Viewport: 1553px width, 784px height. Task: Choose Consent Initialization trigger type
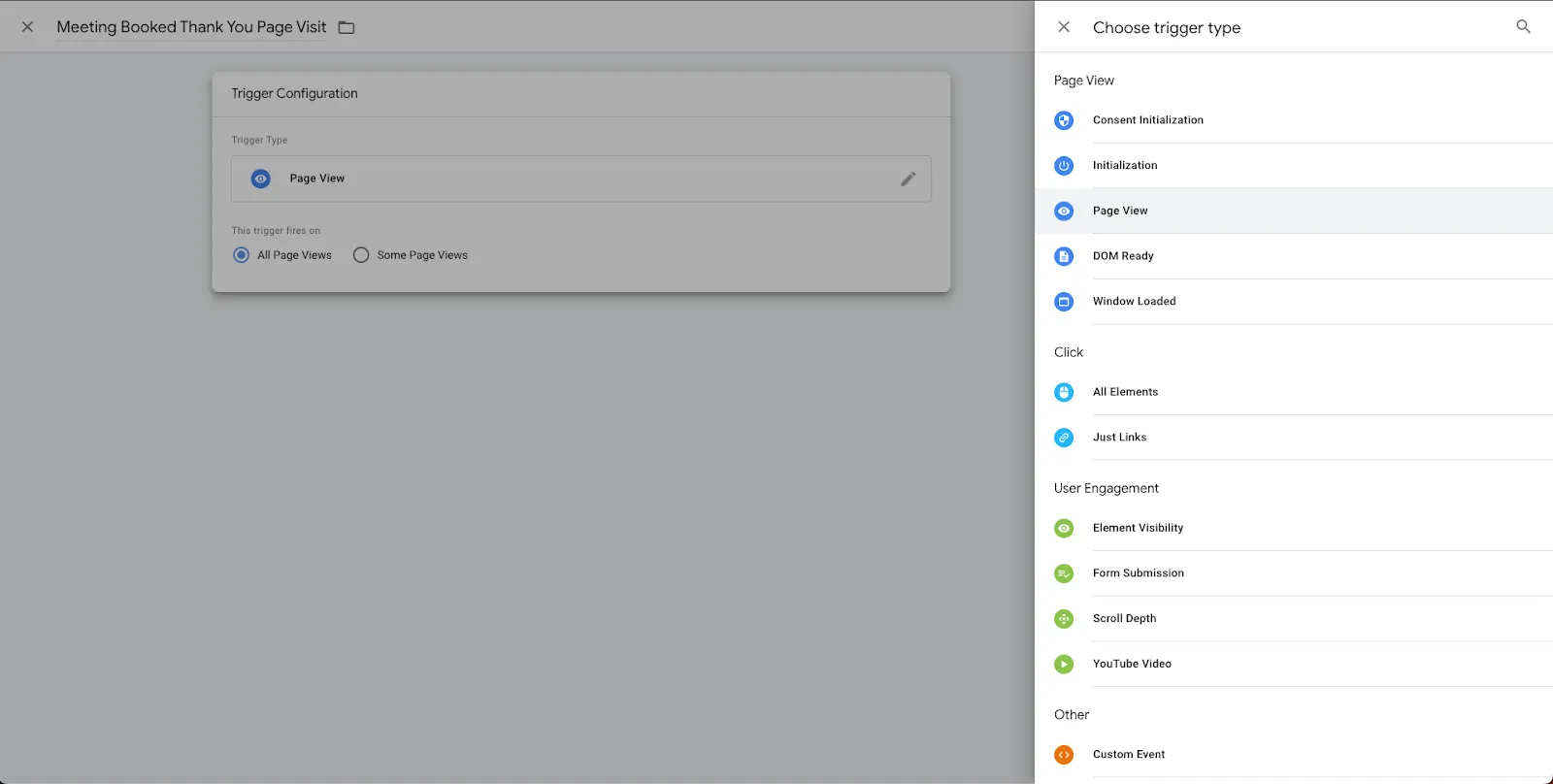point(1294,120)
